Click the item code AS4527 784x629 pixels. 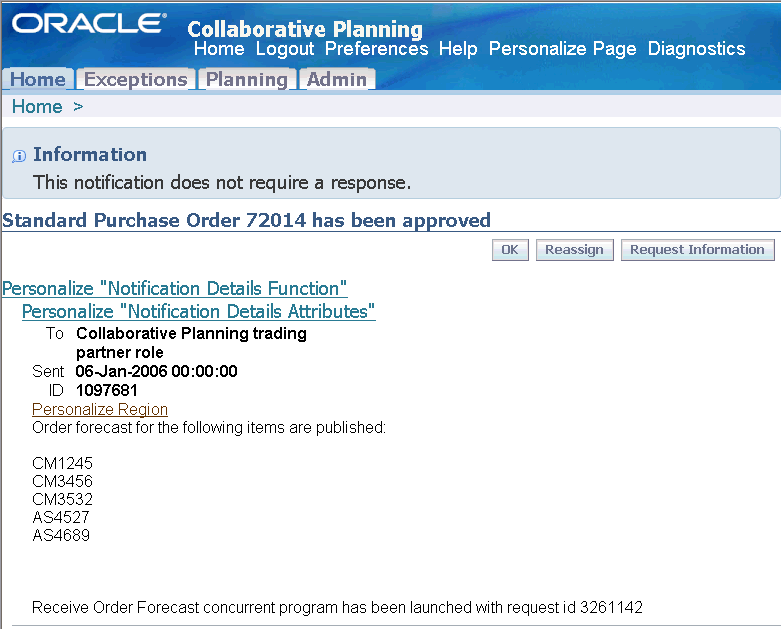(x=61, y=517)
